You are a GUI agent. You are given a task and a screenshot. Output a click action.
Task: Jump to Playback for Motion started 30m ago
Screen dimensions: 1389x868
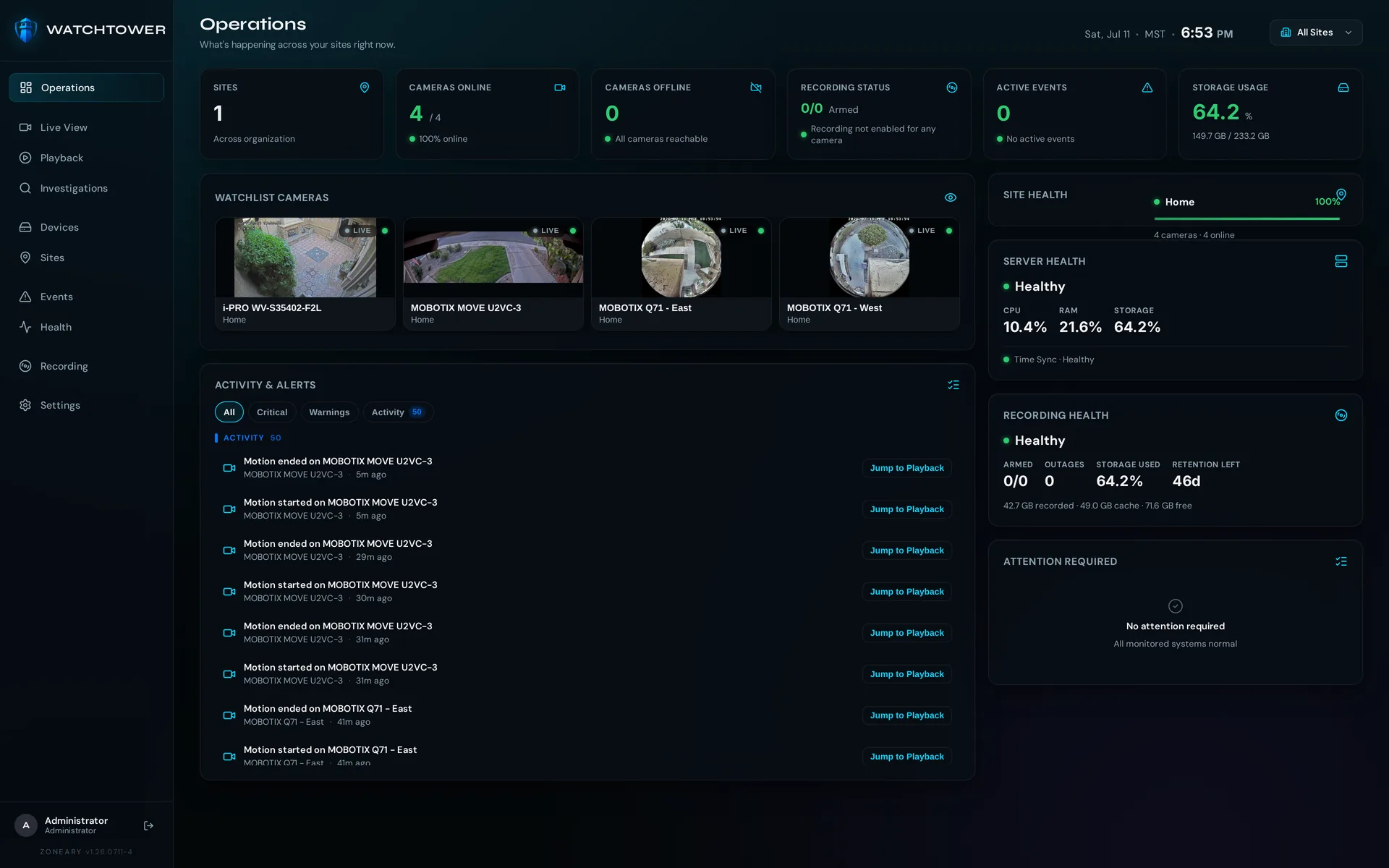[906, 592]
